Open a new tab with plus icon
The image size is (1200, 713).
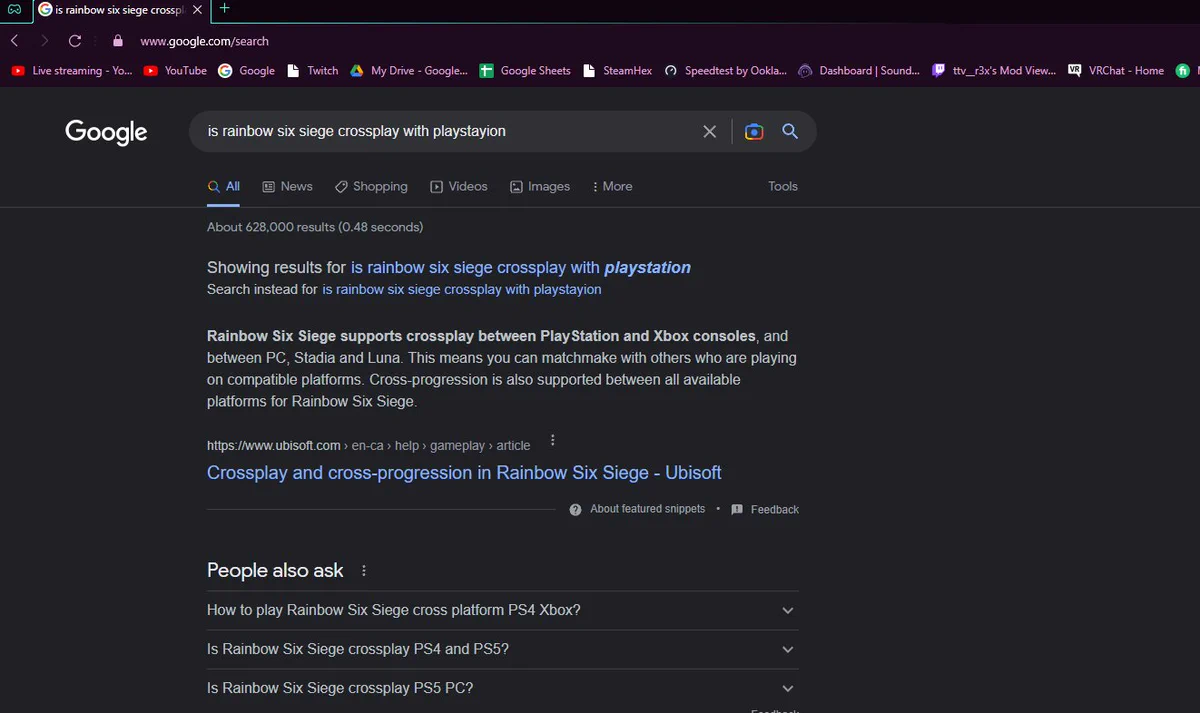coord(224,8)
